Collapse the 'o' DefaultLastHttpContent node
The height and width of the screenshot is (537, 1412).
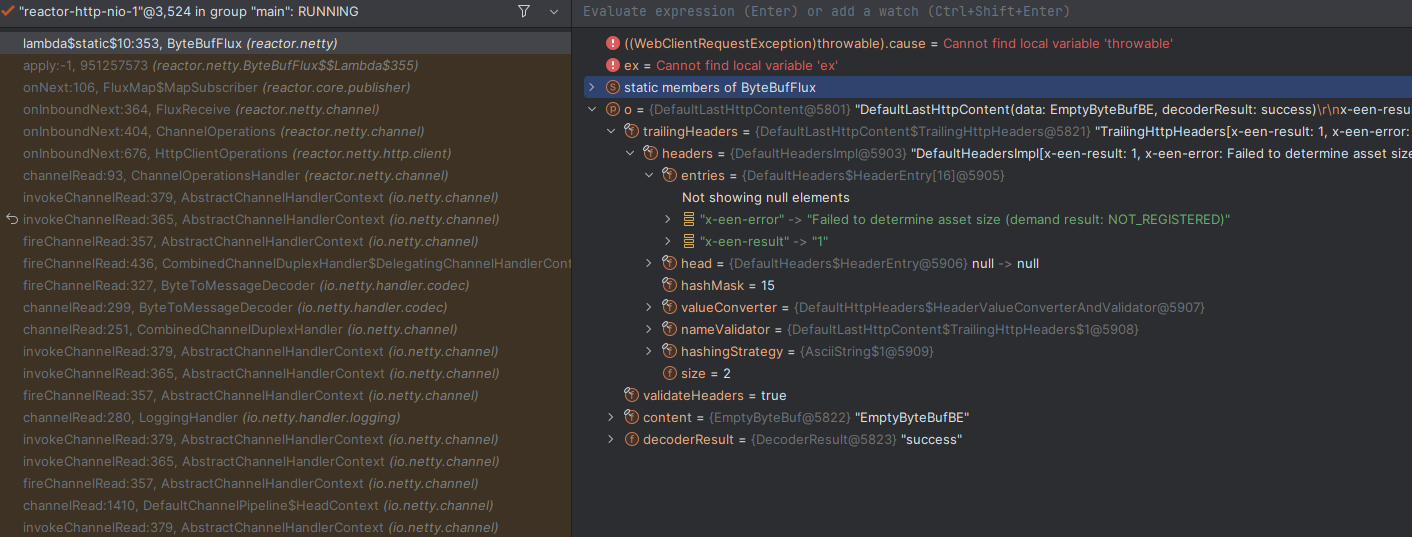591,110
